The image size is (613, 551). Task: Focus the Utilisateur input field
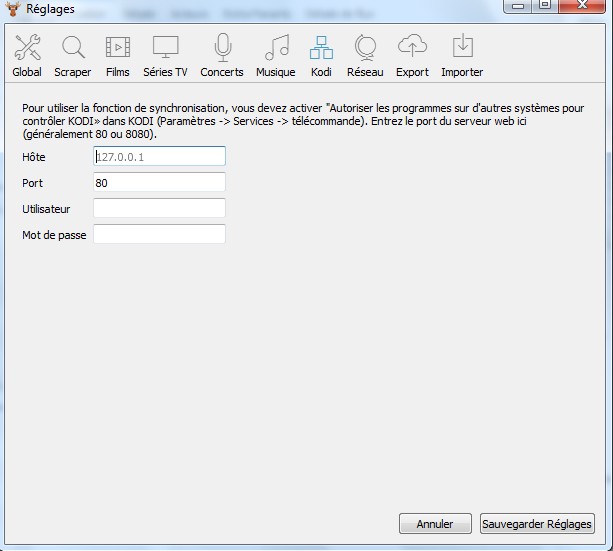[x=160, y=208]
